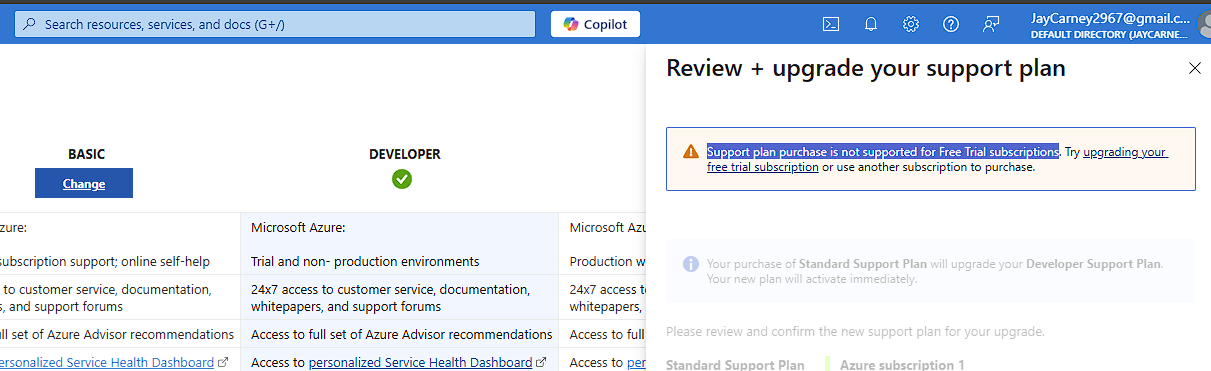The height and width of the screenshot is (371, 1211).
Task: Click the green checkmark under DEVELOPER
Action: (402, 179)
